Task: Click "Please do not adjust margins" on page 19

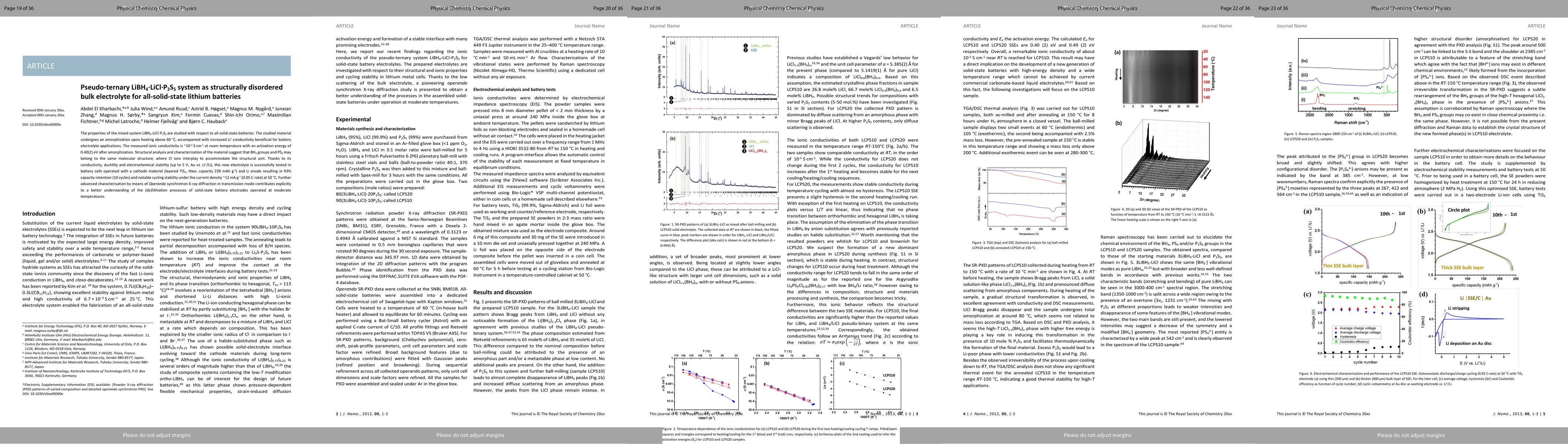Action: coord(156,435)
